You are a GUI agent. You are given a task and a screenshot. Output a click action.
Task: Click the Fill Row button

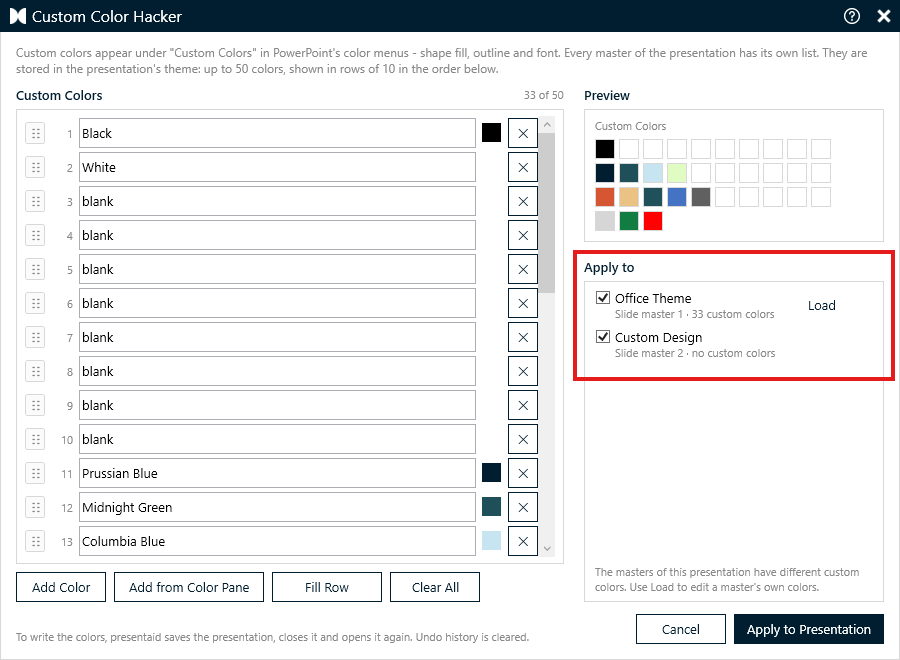click(327, 587)
